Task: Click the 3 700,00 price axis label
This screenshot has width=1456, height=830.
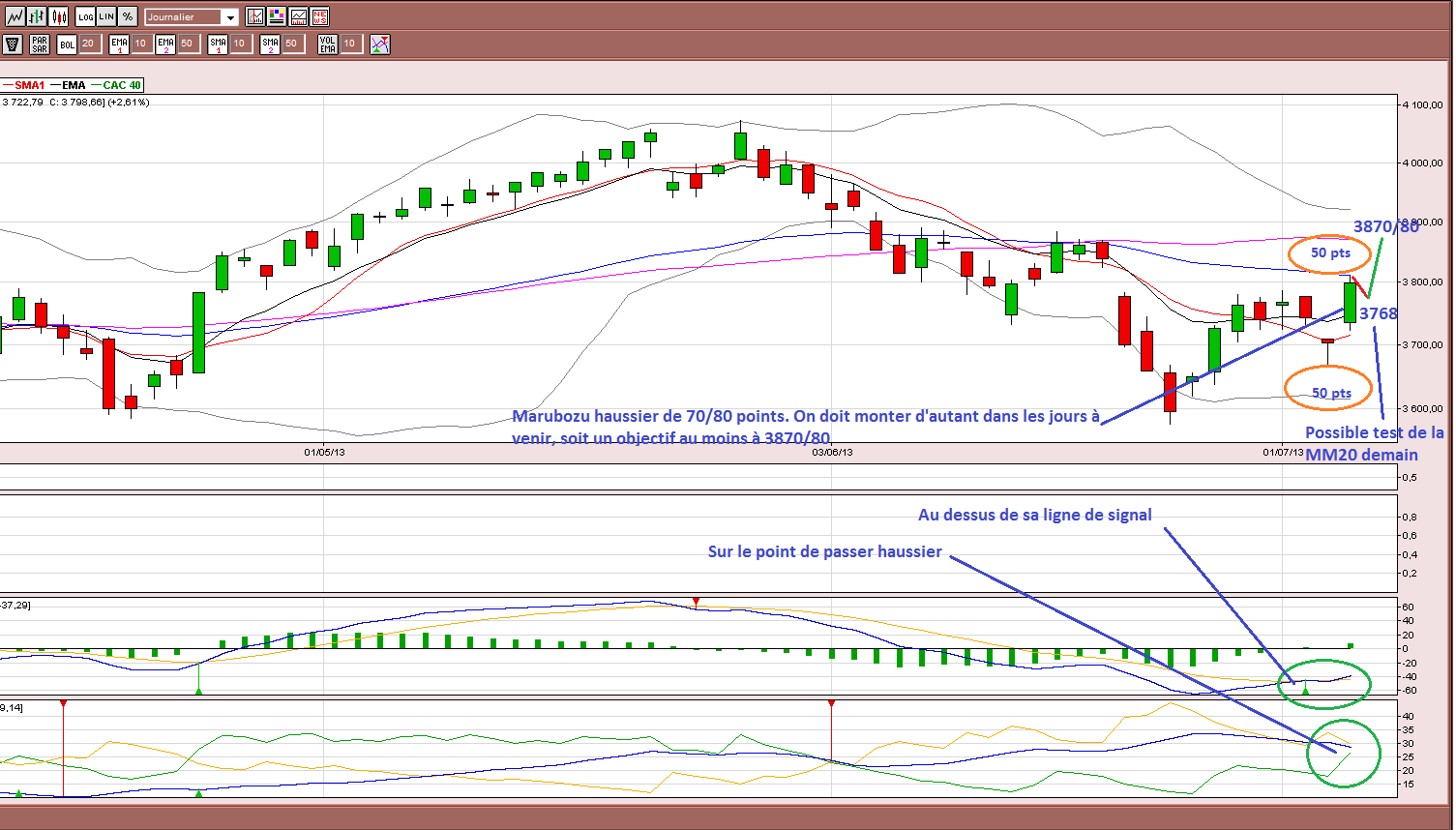Action: point(1423,344)
